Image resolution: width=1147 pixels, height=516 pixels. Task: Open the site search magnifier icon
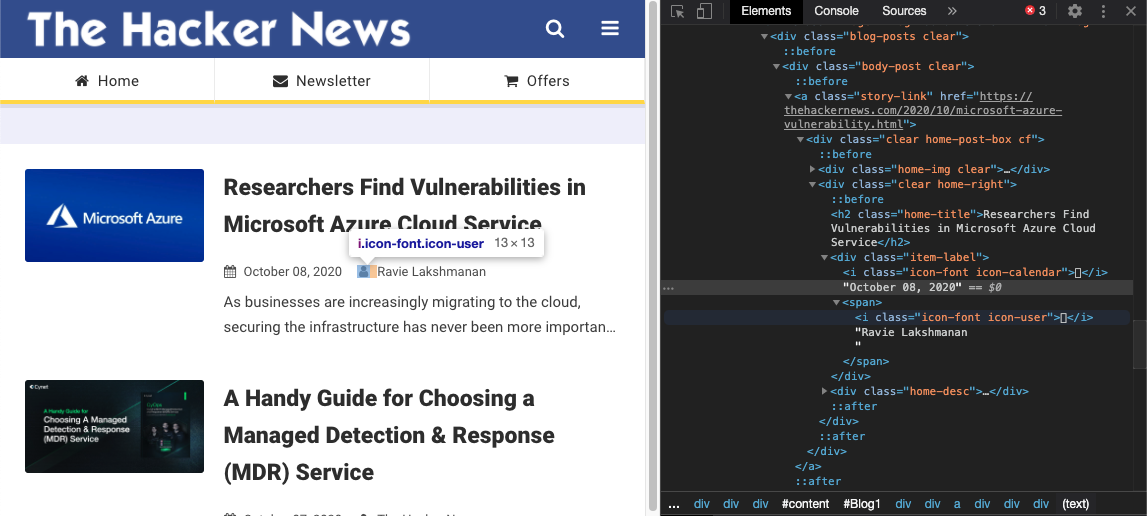pos(555,29)
